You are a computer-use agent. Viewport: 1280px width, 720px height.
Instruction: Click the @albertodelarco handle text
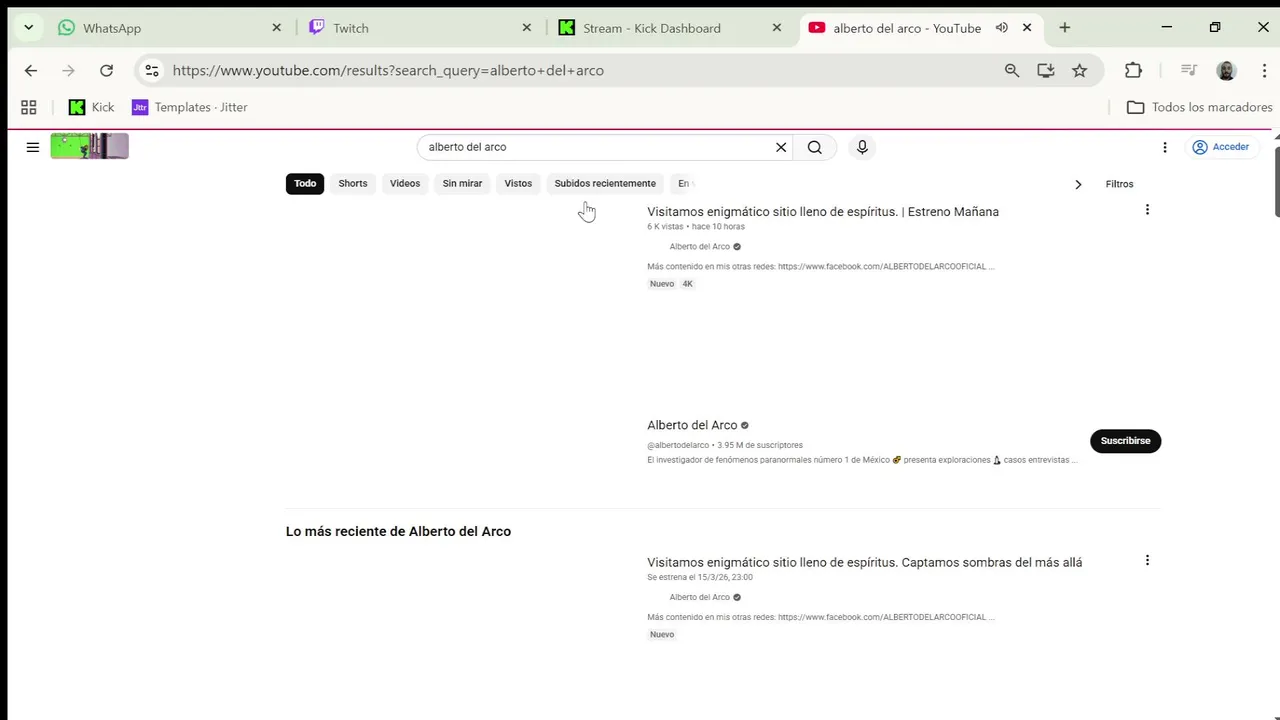coord(678,445)
